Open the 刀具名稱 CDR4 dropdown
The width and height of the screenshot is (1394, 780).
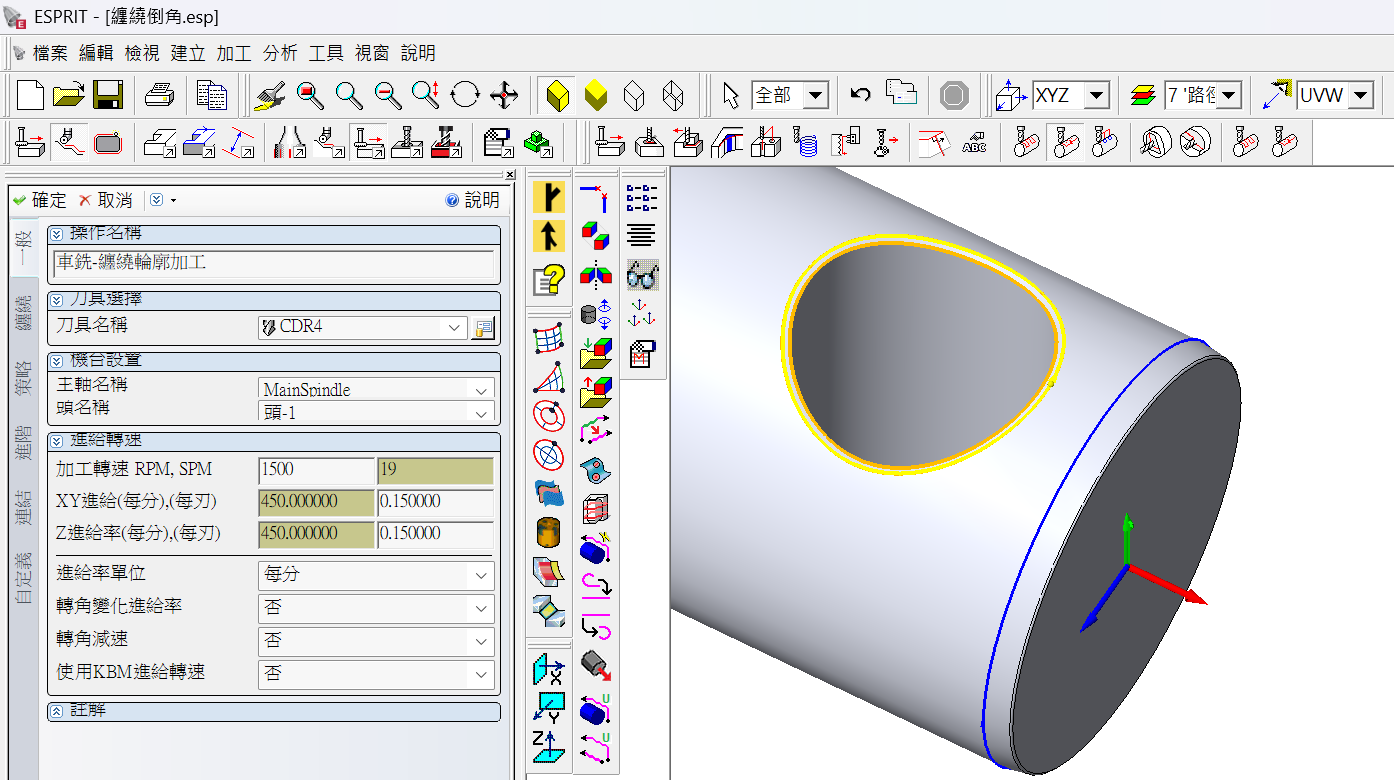coord(455,328)
